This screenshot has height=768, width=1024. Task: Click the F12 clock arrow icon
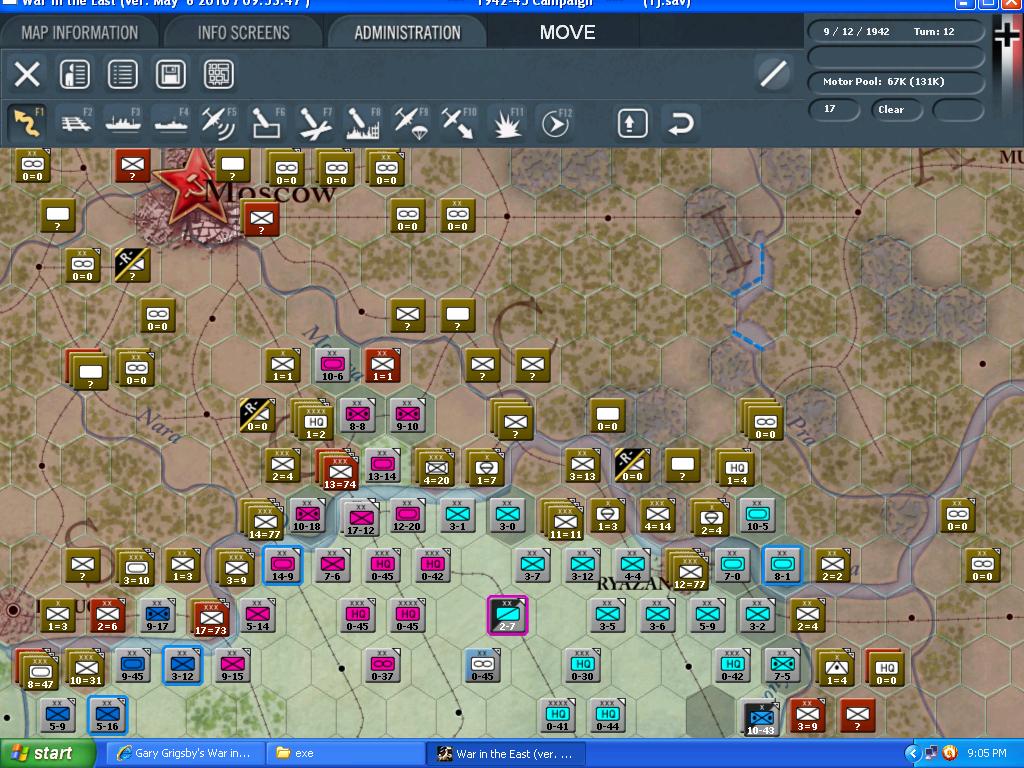tap(555, 122)
